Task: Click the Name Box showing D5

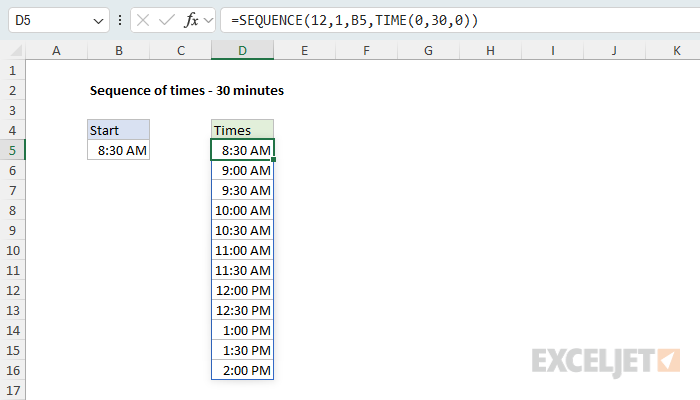Action: (x=58, y=20)
